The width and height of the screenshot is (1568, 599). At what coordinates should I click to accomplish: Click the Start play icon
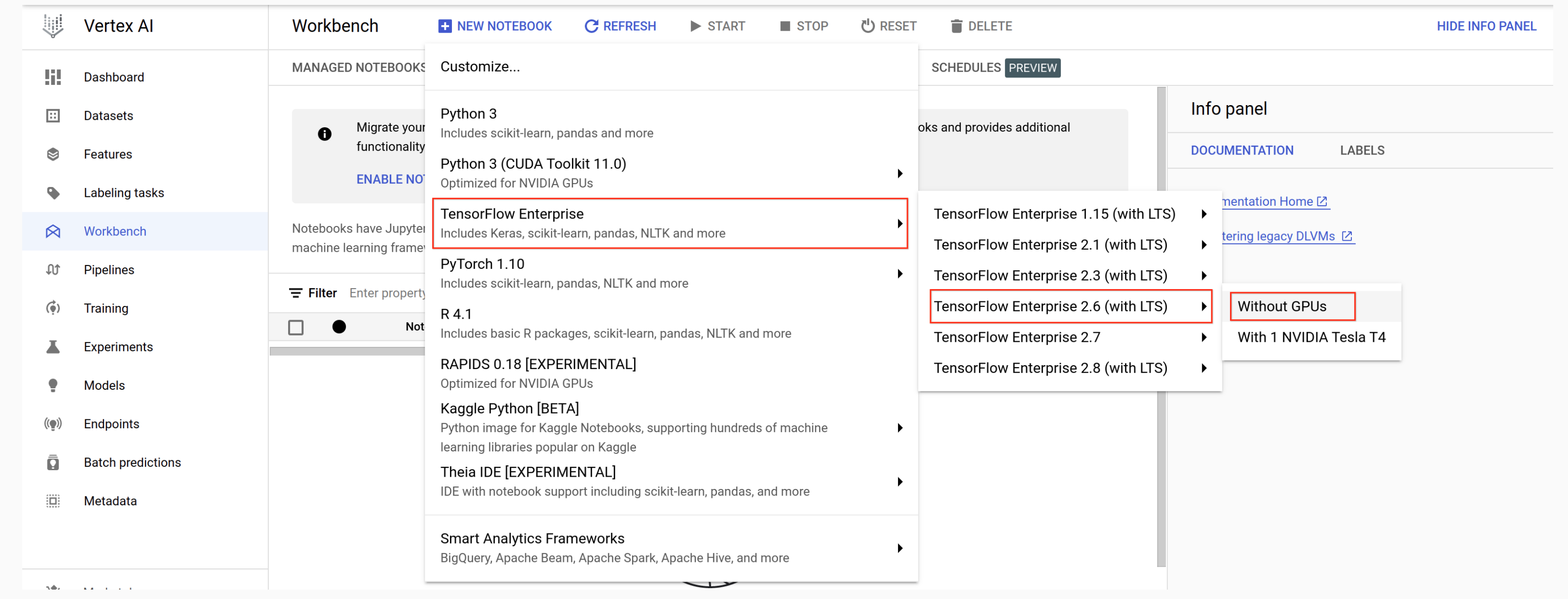tap(695, 26)
